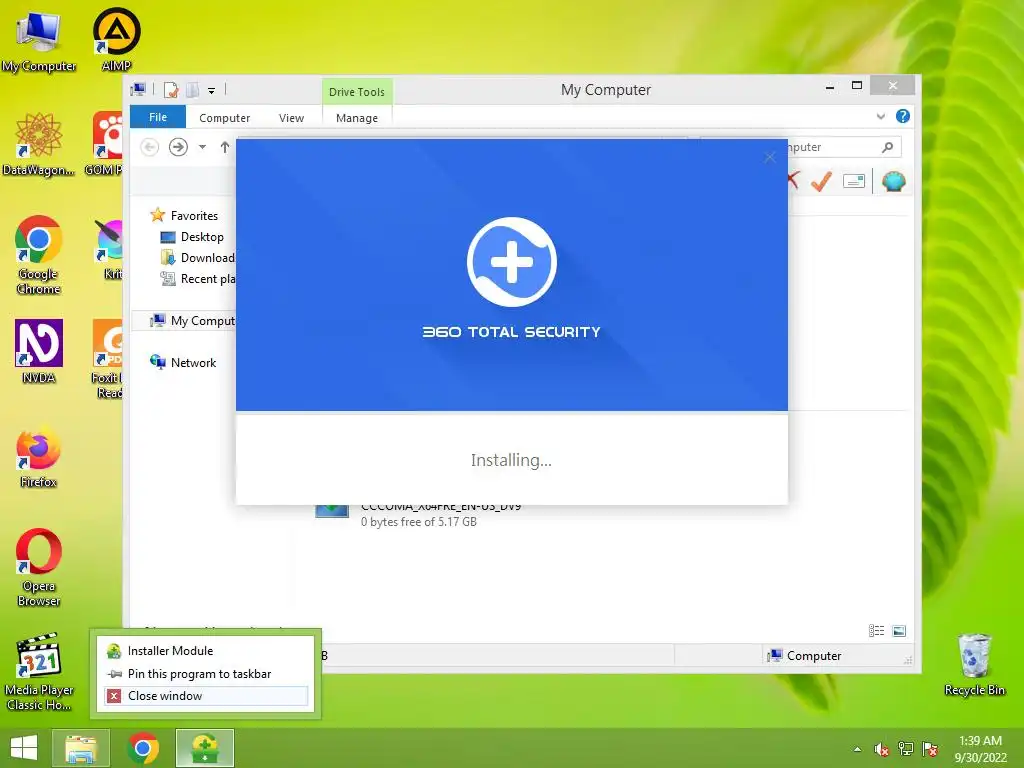Open the recent locations dropdown arrow

point(202,147)
